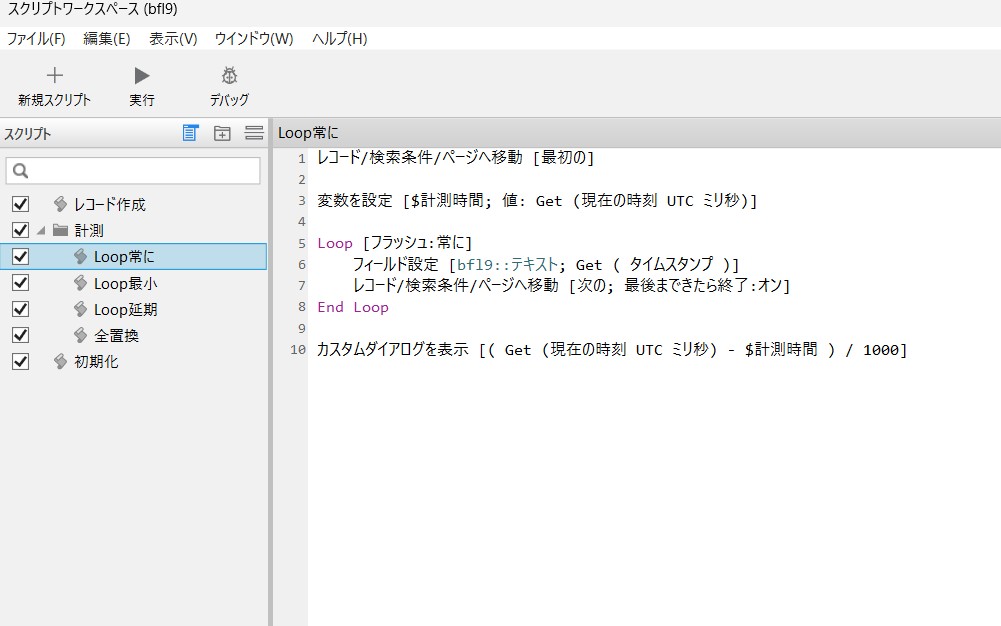
Task: Click the script icon beside 全置換
Action: 80,335
